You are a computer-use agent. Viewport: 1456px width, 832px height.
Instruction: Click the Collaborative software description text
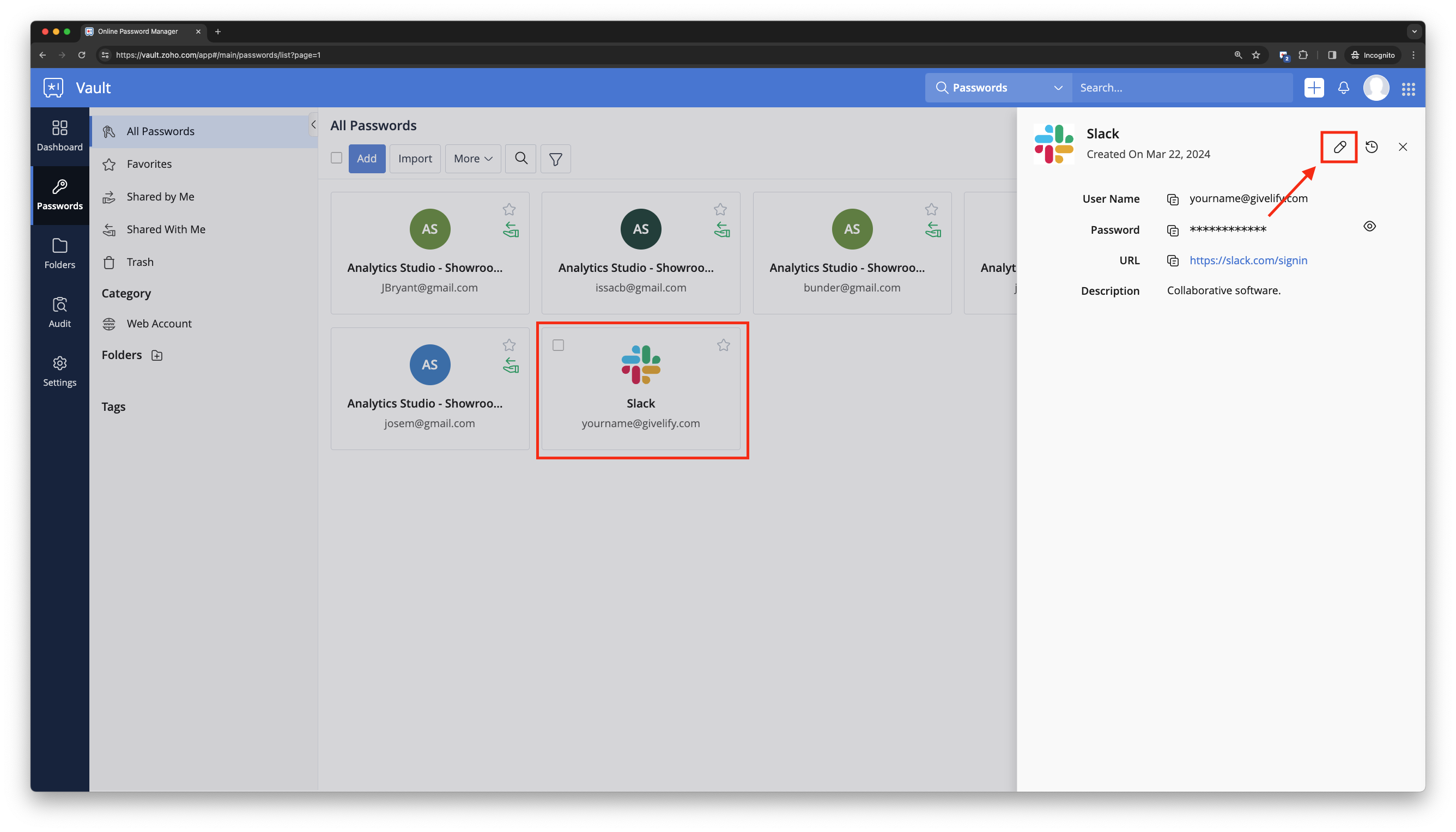click(x=1223, y=290)
